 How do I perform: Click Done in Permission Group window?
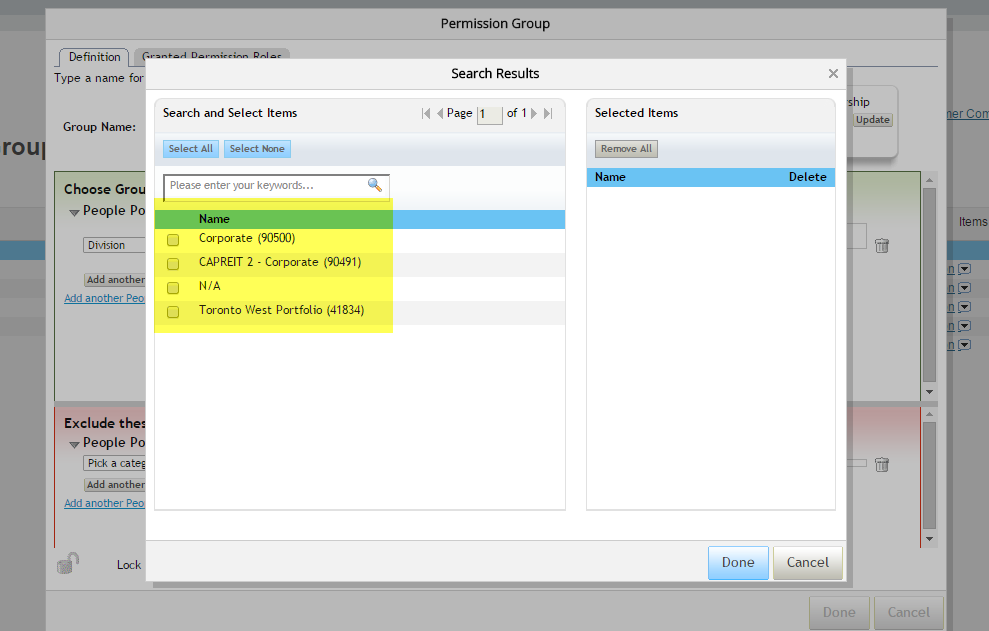click(x=840, y=613)
